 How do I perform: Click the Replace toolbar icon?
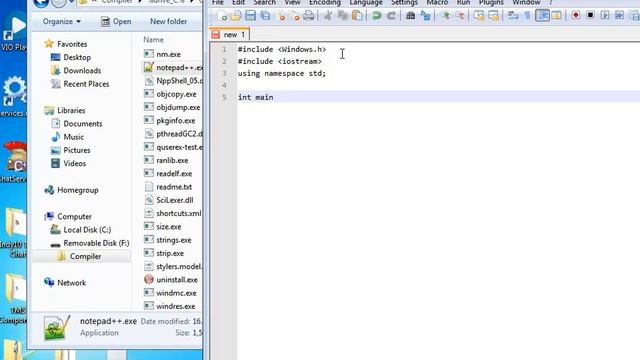[425, 16]
